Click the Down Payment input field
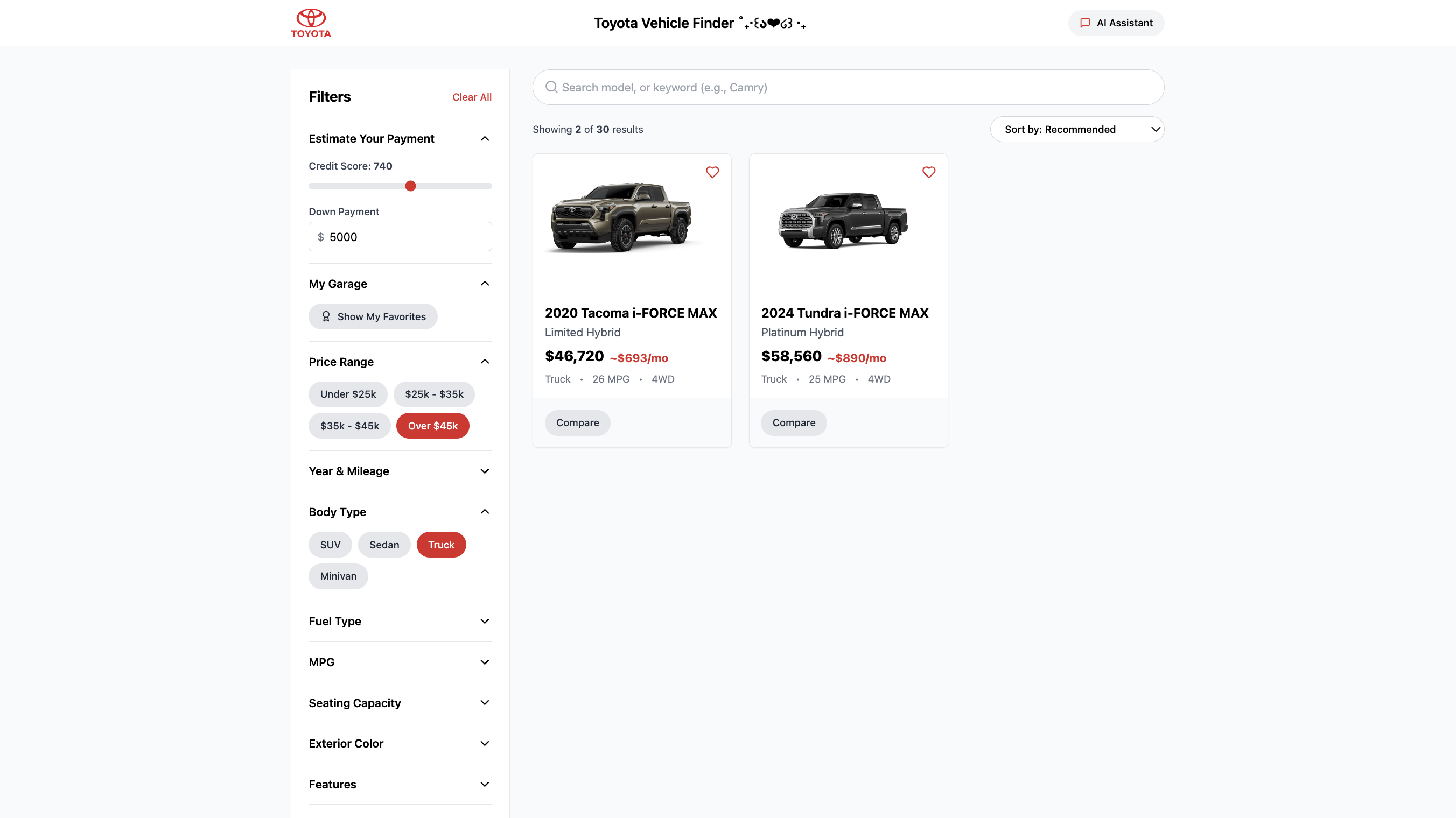The width and height of the screenshot is (1456, 818). [407, 237]
